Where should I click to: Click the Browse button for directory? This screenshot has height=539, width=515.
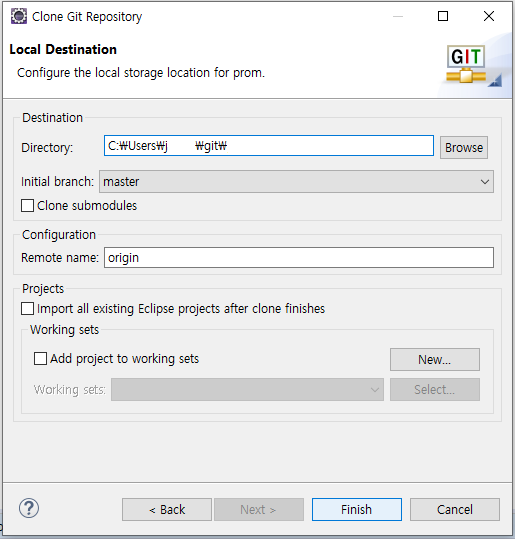pyautogui.click(x=464, y=147)
